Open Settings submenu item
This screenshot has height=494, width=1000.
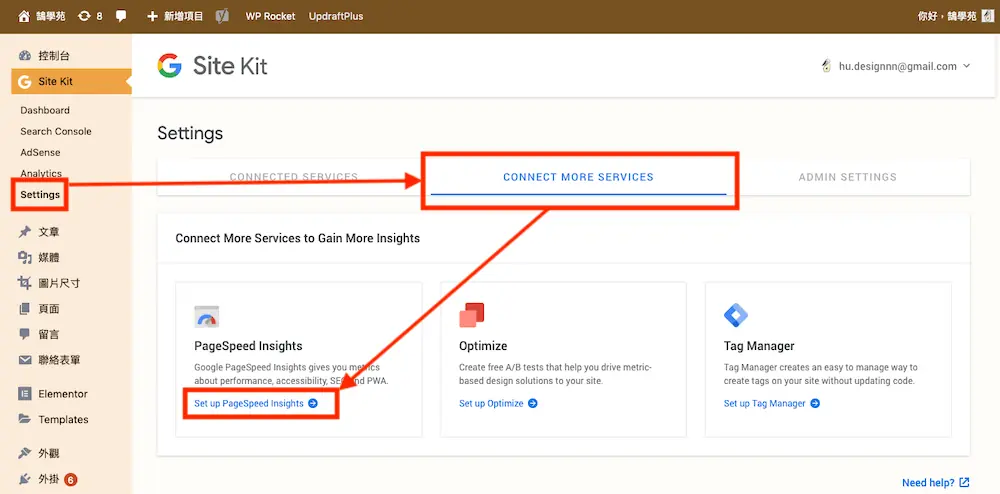40,194
